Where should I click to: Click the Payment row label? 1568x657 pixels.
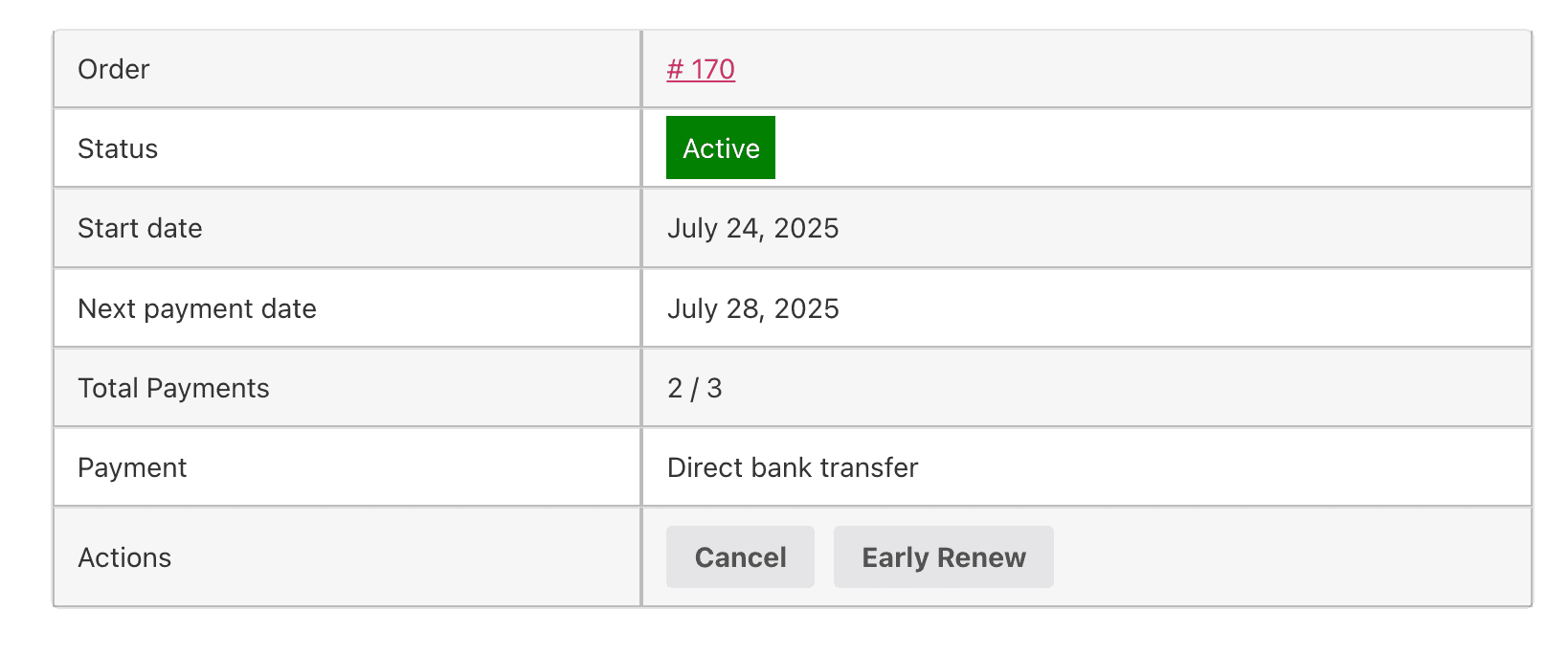132,467
